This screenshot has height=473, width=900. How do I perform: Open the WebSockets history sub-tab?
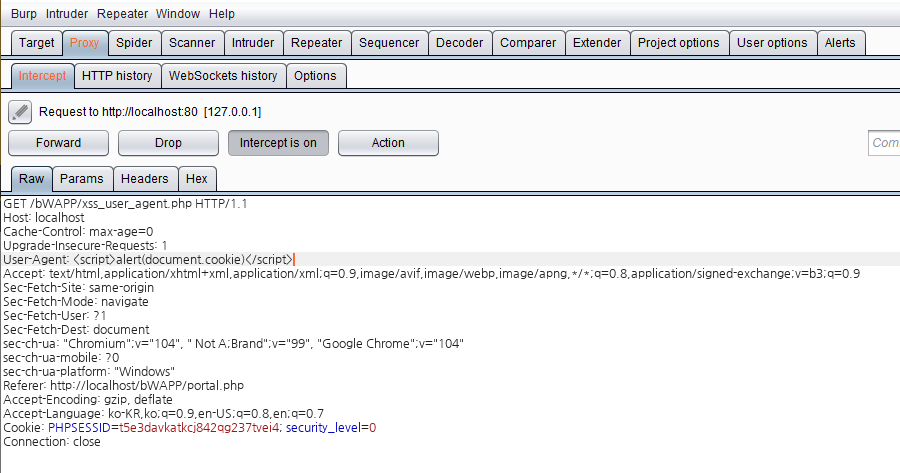click(x=223, y=76)
